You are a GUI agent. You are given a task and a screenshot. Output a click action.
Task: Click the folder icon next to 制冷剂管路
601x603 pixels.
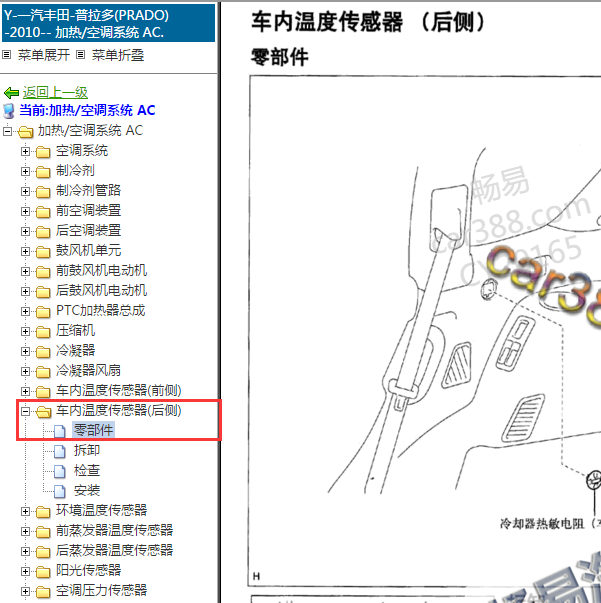coord(43,192)
